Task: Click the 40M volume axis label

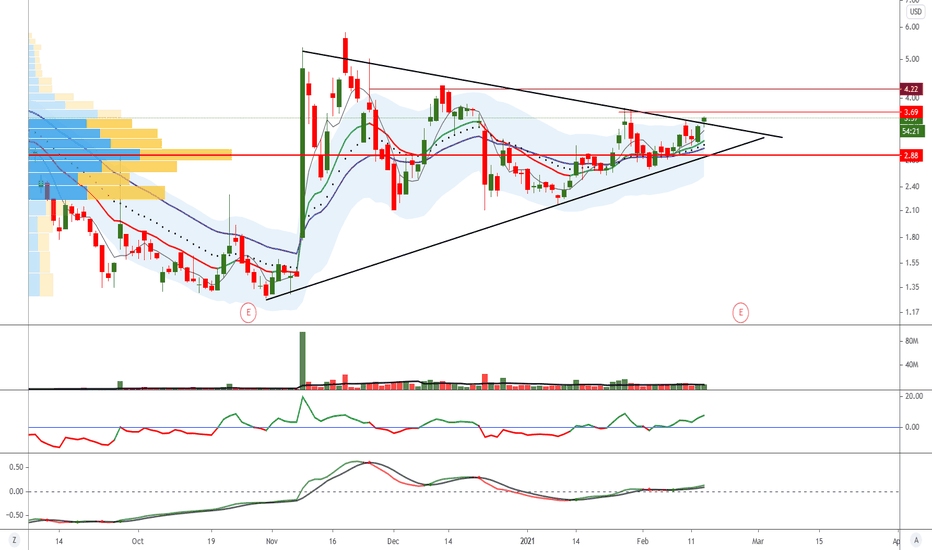Action: pos(912,365)
